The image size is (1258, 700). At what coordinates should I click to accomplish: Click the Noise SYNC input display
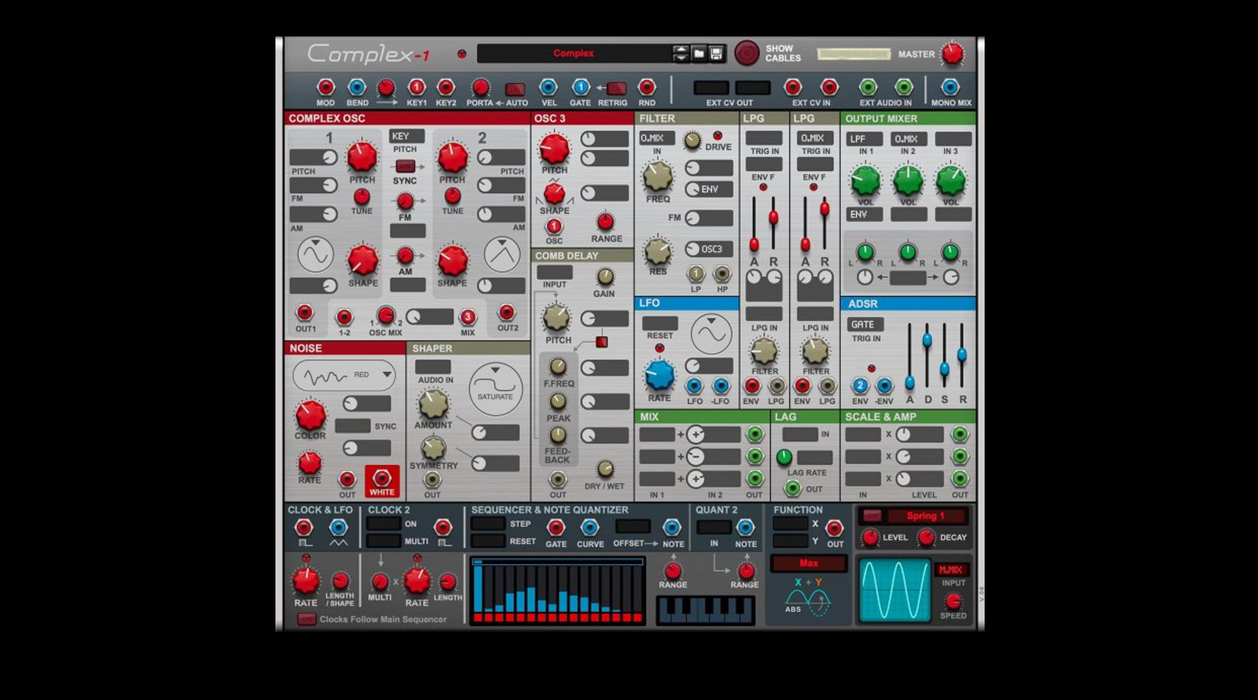point(352,427)
